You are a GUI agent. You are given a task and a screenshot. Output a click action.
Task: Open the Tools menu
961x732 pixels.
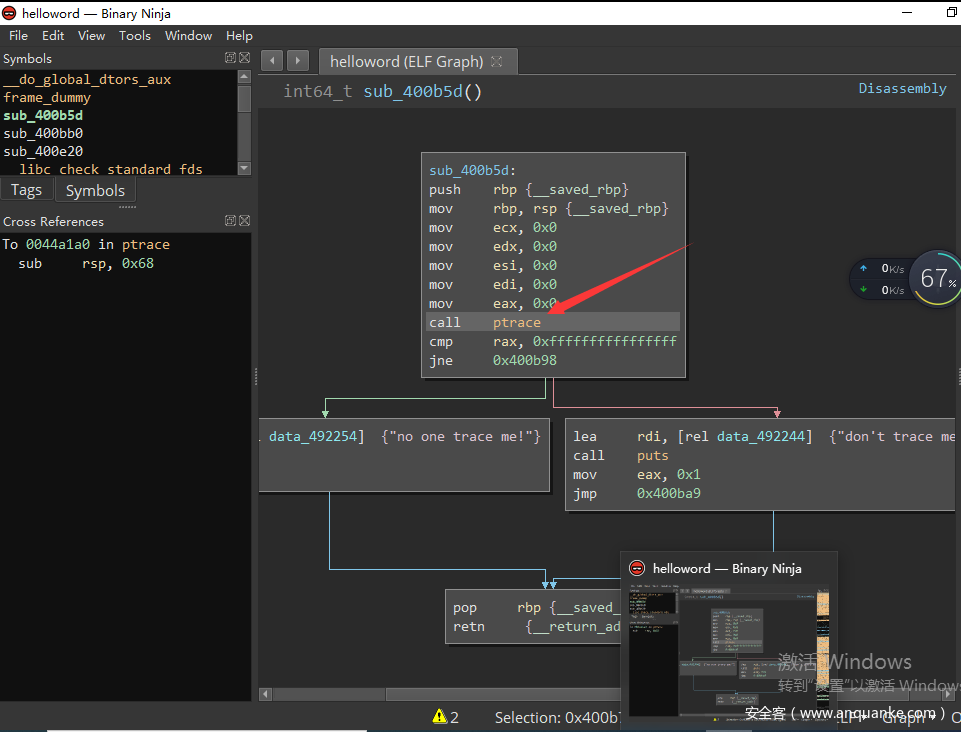(135, 35)
